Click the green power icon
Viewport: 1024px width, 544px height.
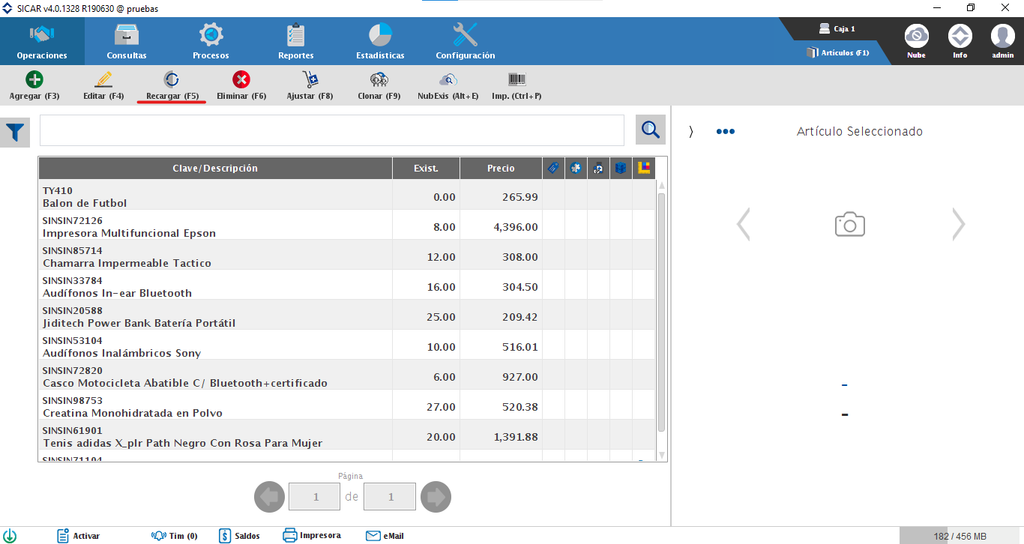(9, 536)
